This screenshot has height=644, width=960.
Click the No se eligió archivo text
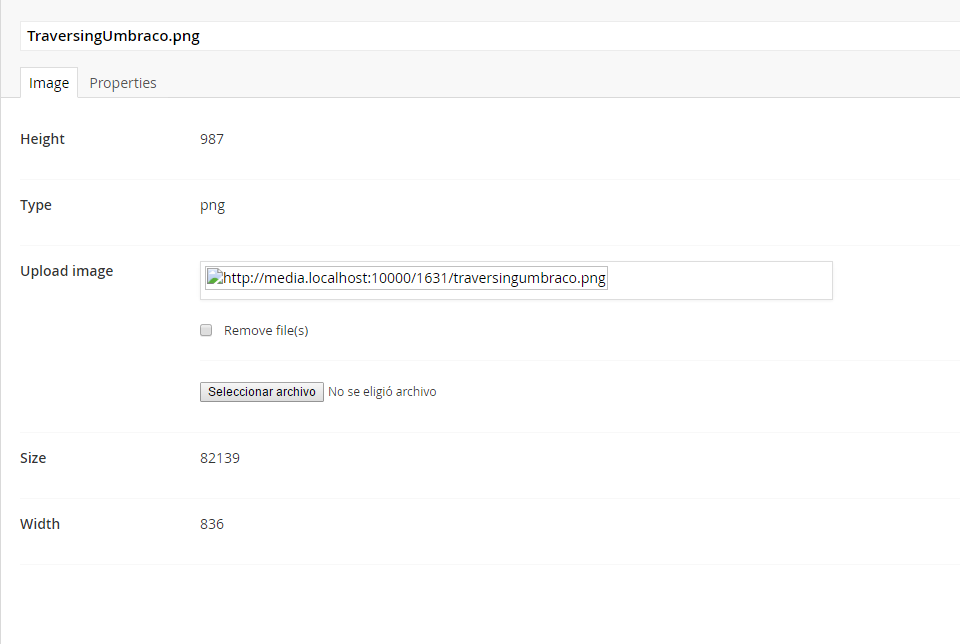pos(382,392)
